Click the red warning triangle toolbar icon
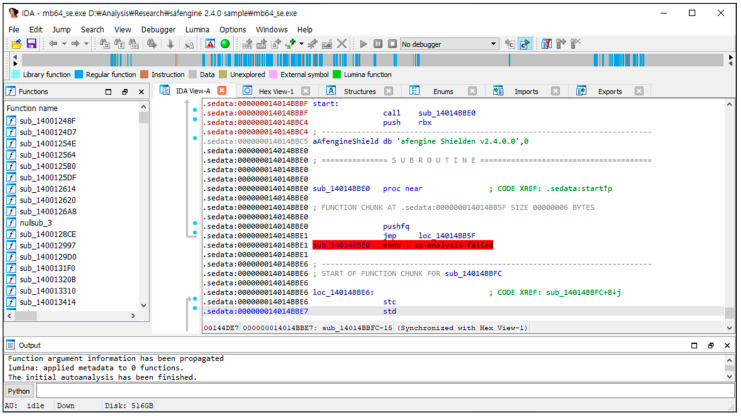This screenshot has height=416, width=741. tap(210, 44)
